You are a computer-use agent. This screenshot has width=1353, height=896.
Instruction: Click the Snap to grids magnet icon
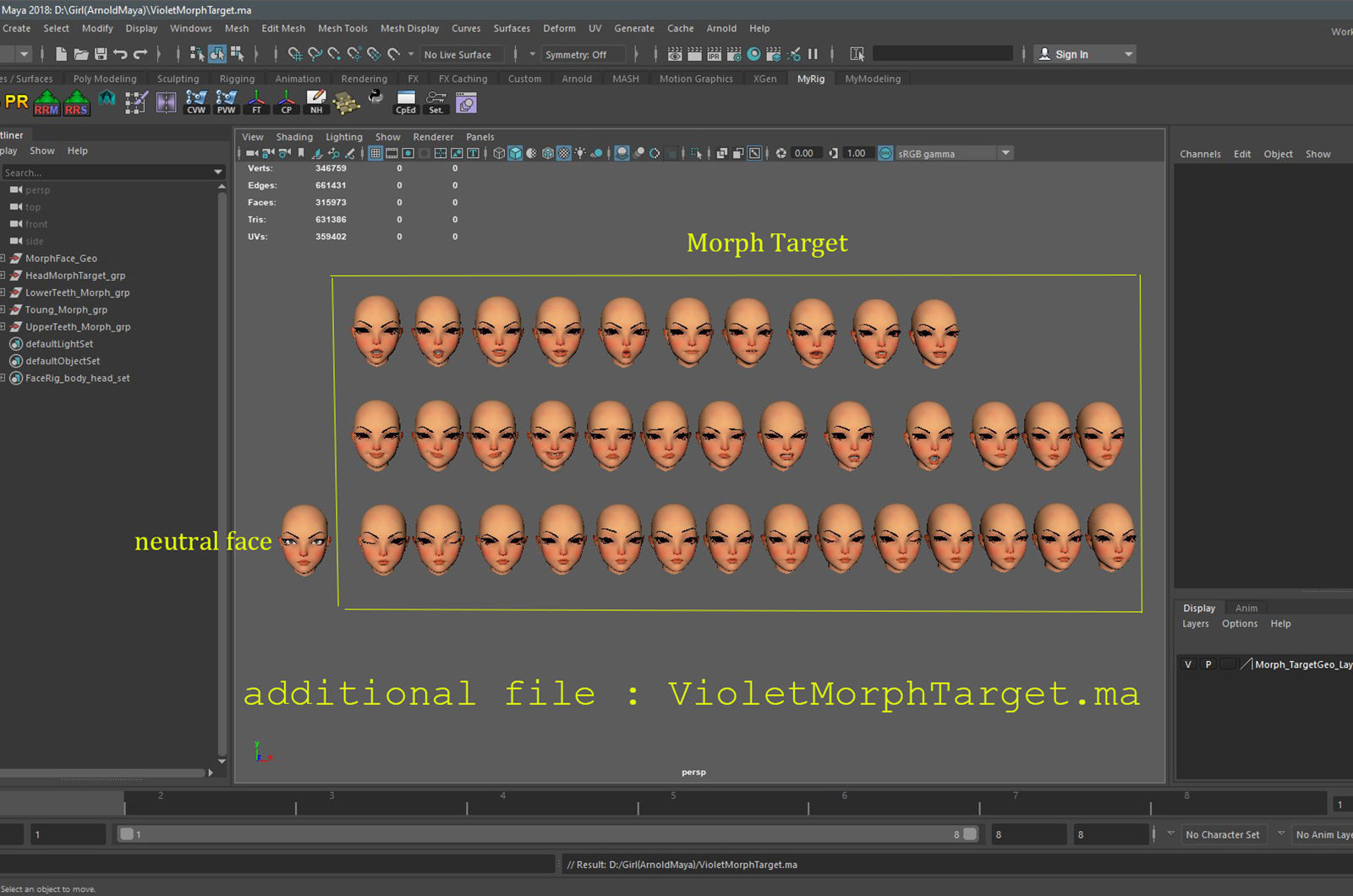[294, 54]
